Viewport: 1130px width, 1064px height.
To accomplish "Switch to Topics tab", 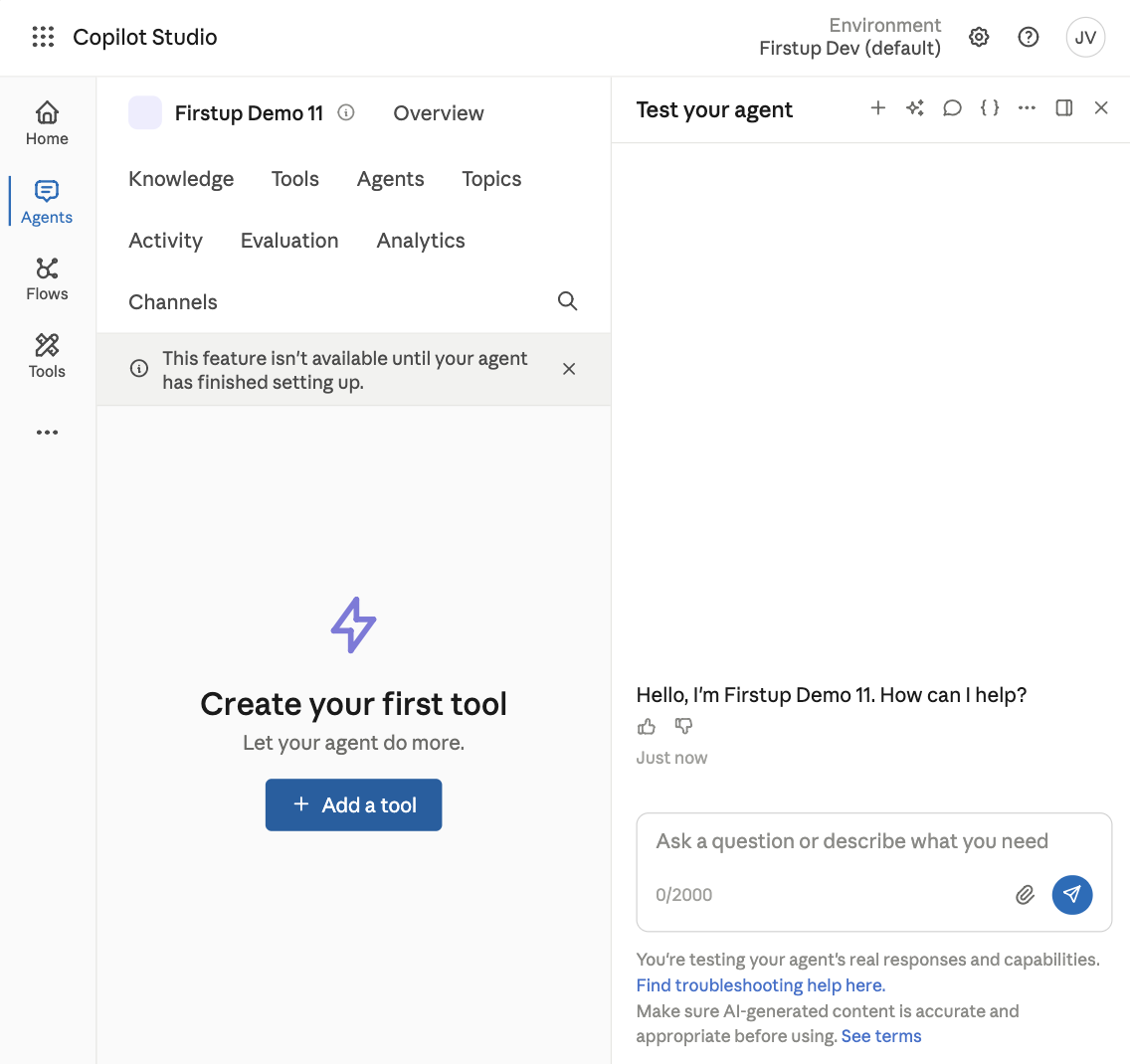I will pyautogui.click(x=491, y=179).
